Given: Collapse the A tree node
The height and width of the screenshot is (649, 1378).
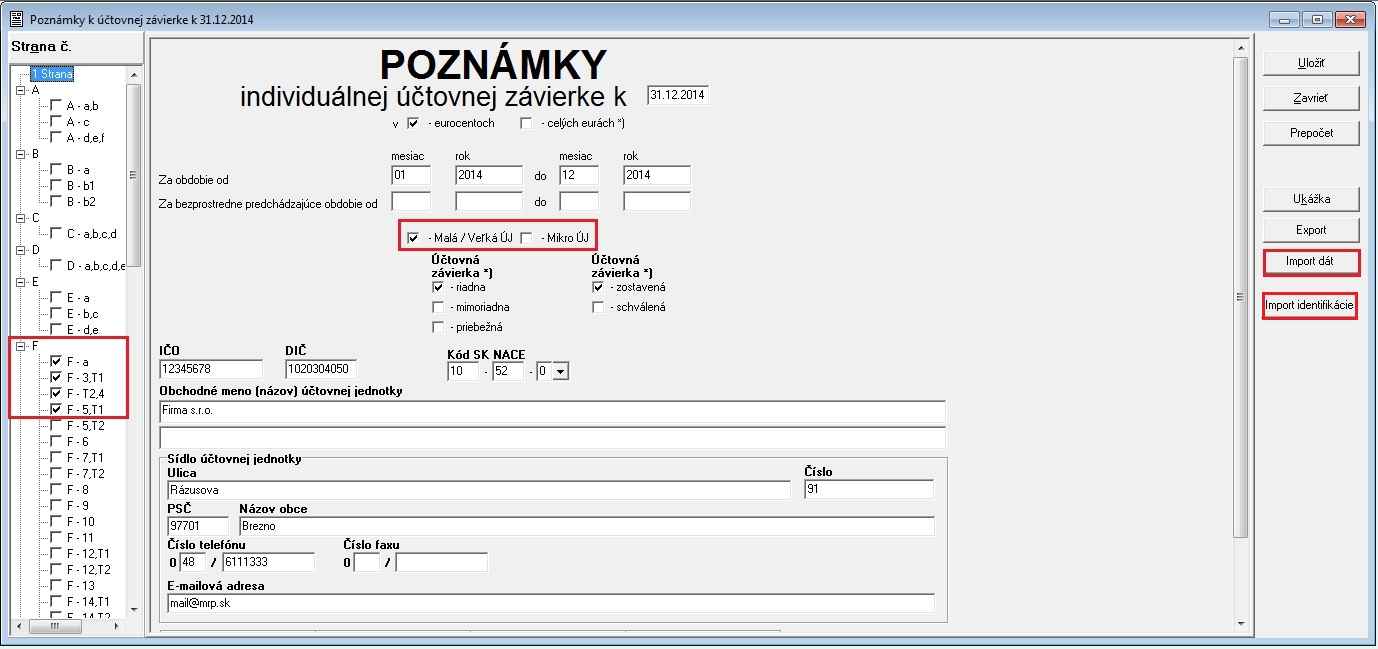Looking at the screenshot, I should pyautogui.click(x=20, y=90).
